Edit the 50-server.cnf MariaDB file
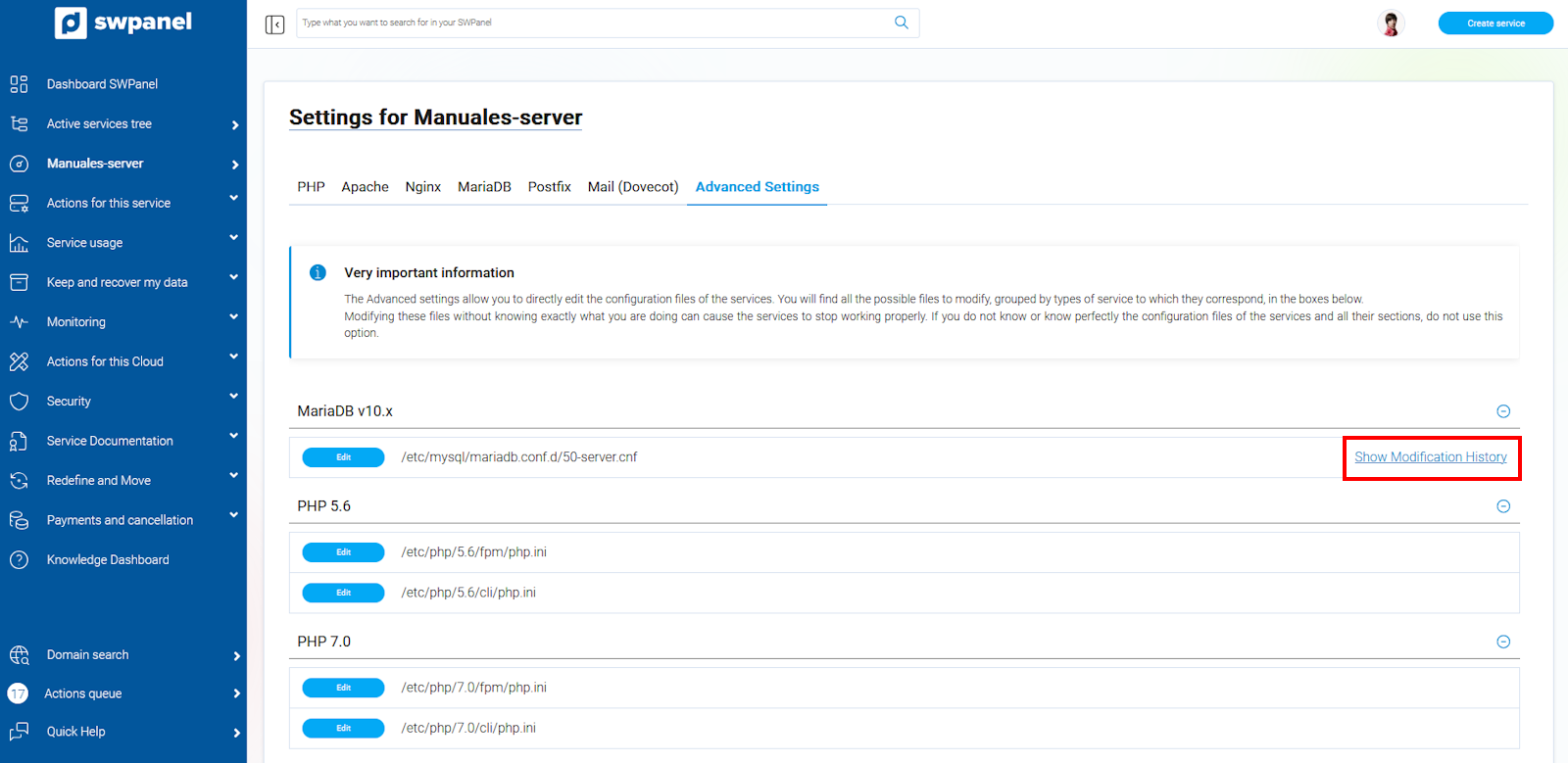 tap(343, 457)
